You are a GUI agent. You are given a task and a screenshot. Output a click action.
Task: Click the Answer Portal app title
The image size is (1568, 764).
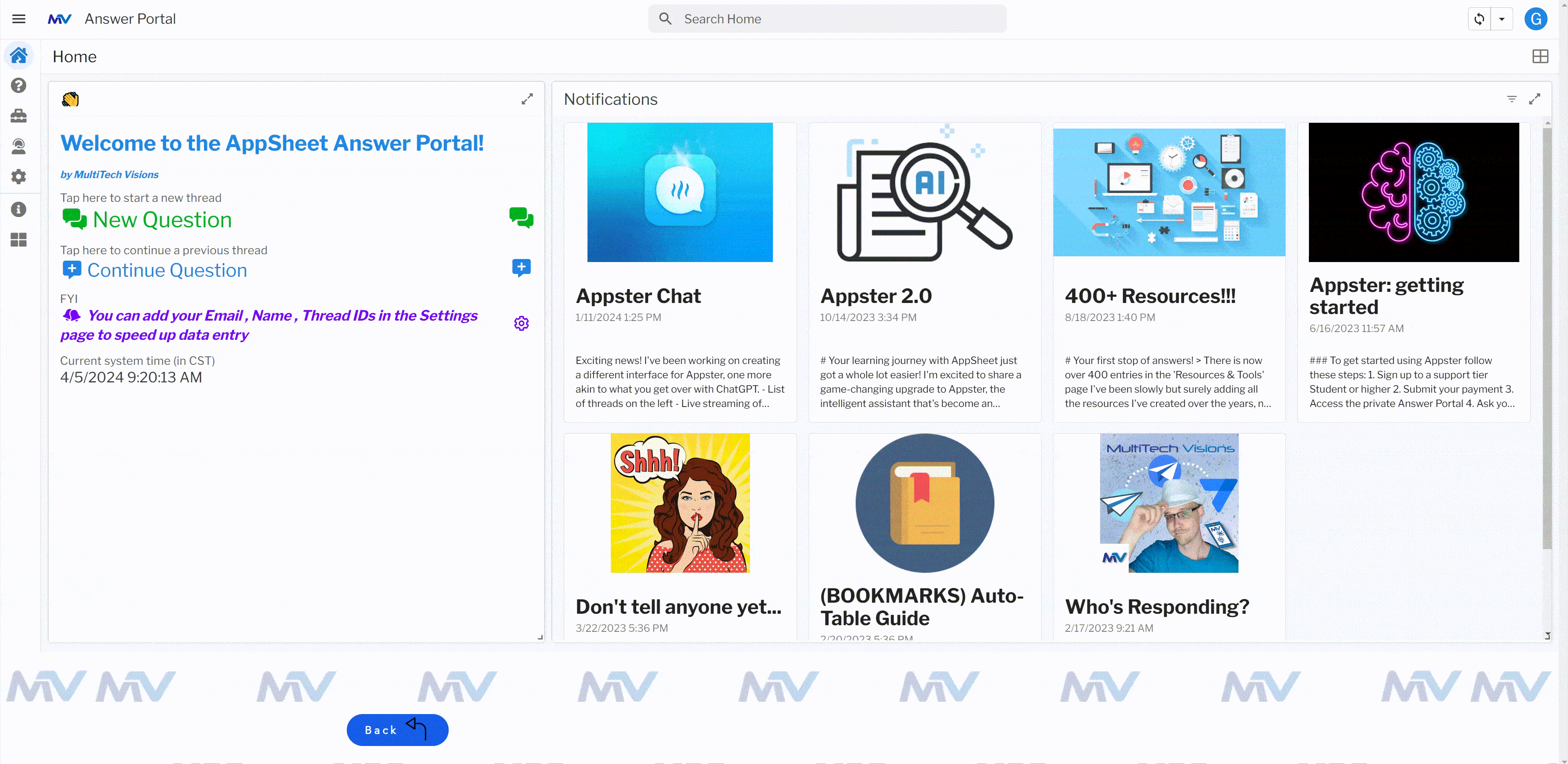pyautogui.click(x=130, y=19)
